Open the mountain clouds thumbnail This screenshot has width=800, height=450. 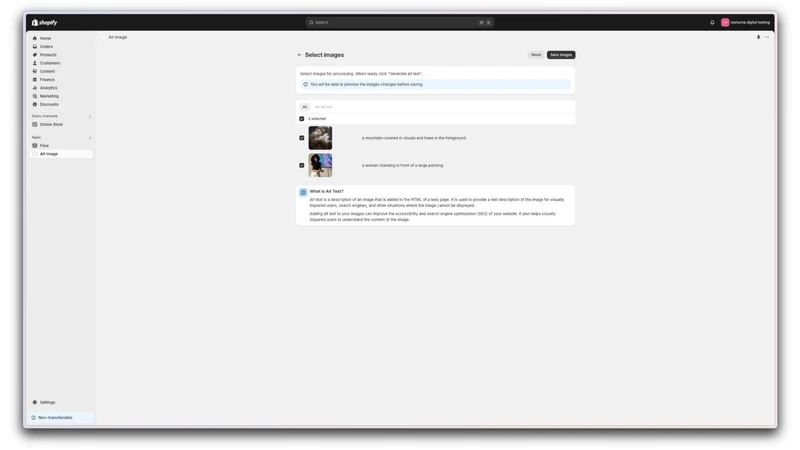click(x=320, y=138)
